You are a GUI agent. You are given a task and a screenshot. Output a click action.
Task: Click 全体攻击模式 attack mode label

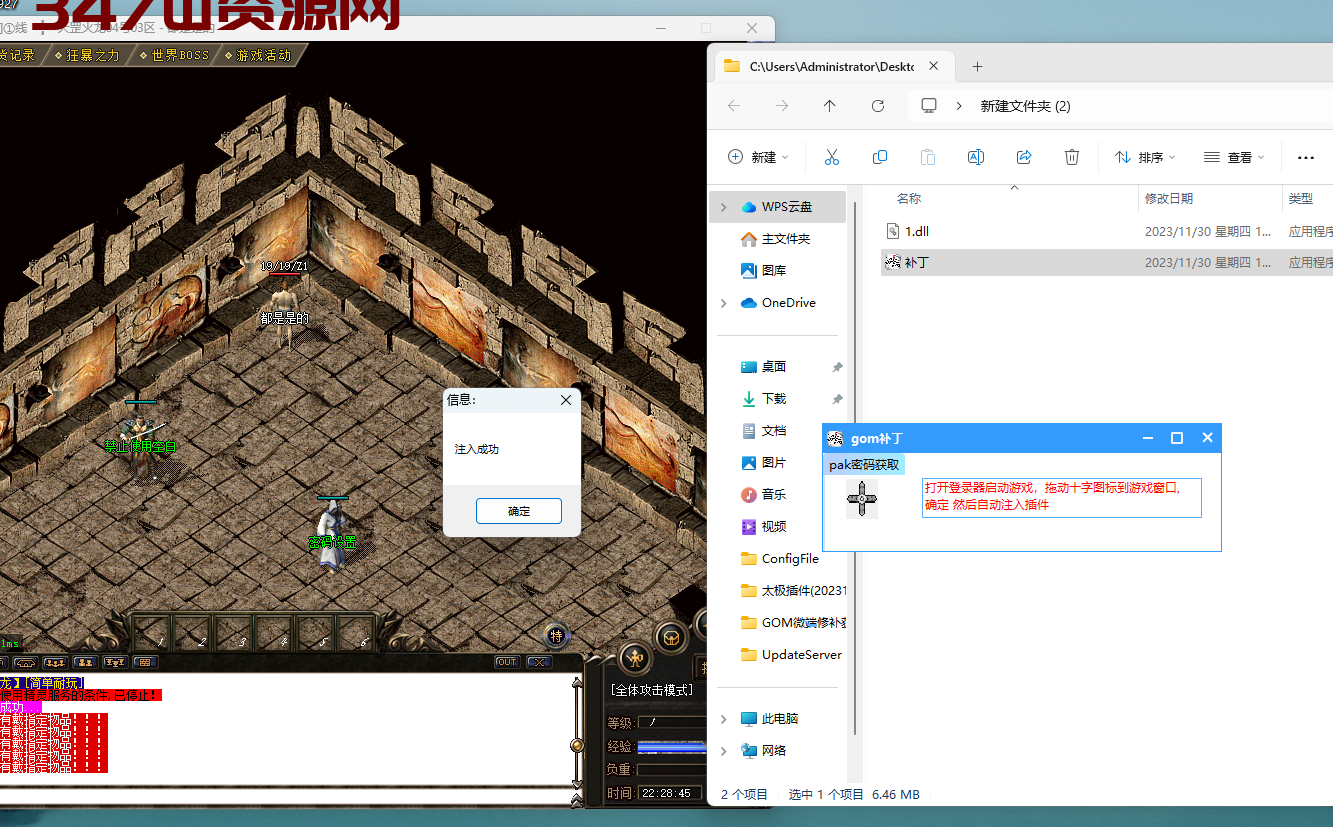tap(651, 690)
